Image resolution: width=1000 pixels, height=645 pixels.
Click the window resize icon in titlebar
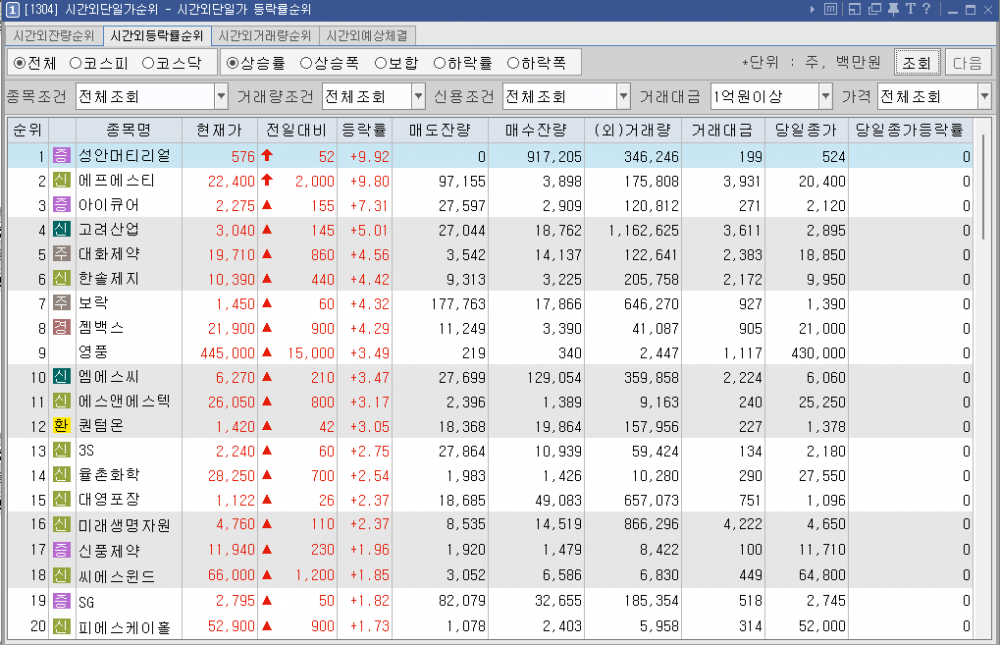[x=853, y=9]
